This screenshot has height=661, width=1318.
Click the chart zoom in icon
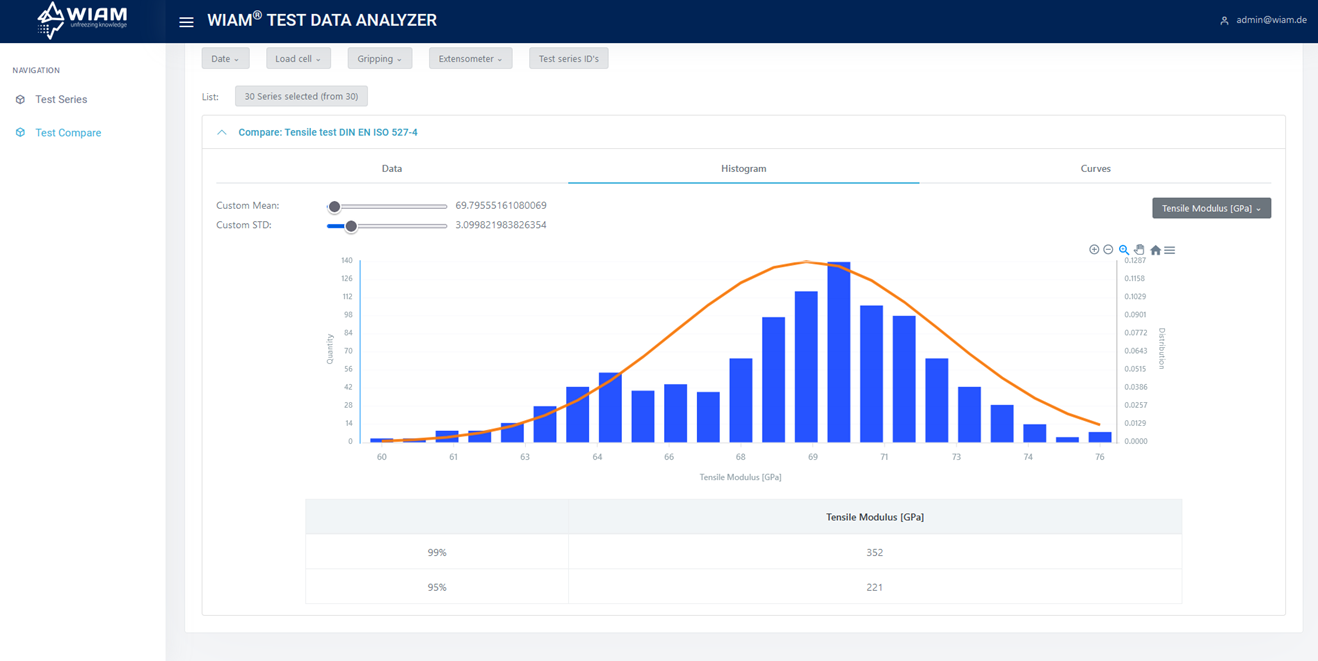[1094, 250]
